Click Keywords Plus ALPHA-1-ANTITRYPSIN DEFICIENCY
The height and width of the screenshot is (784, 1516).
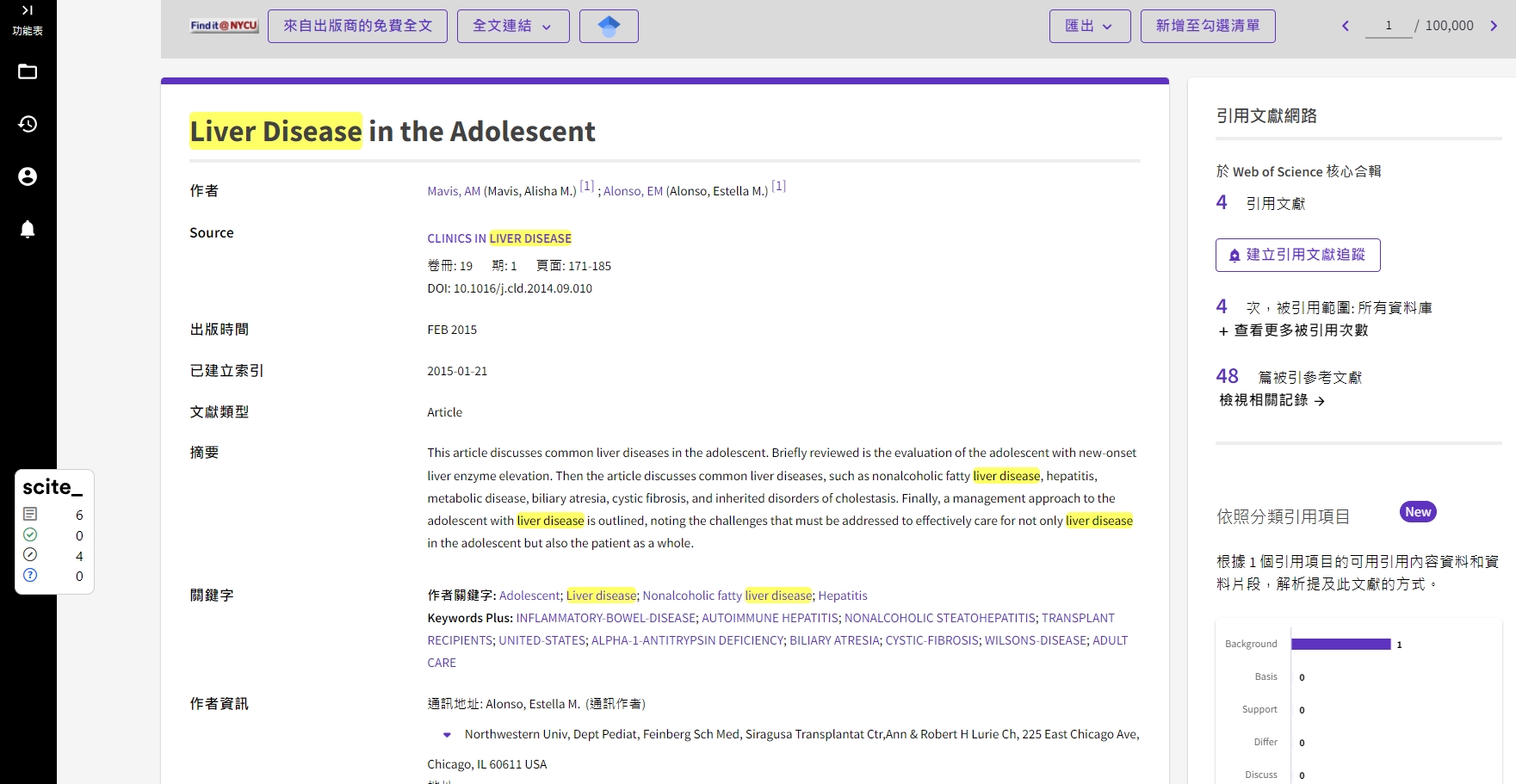click(x=688, y=640)
